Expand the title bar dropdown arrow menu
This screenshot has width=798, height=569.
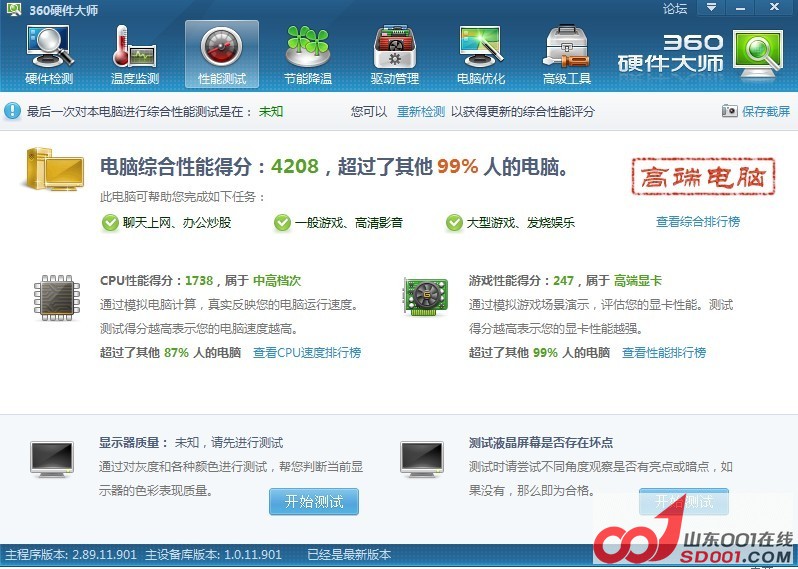click(711, 8)
